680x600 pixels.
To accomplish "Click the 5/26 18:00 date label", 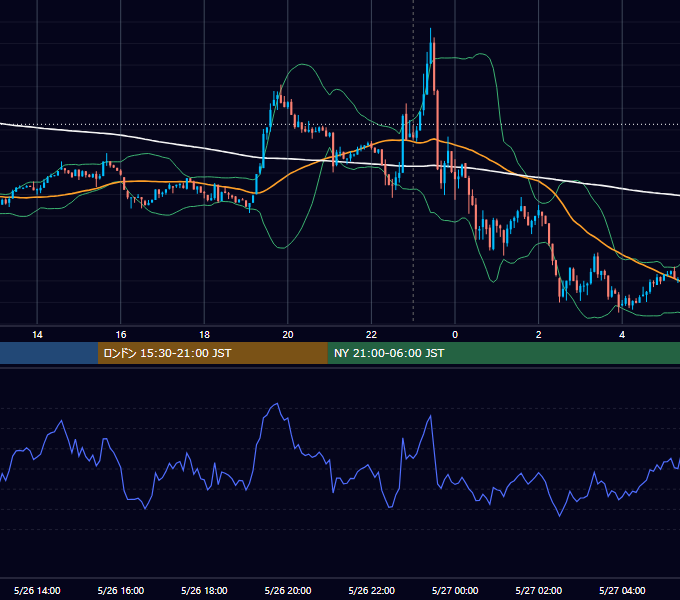I will pyautogui.click(x=204, y=590).
